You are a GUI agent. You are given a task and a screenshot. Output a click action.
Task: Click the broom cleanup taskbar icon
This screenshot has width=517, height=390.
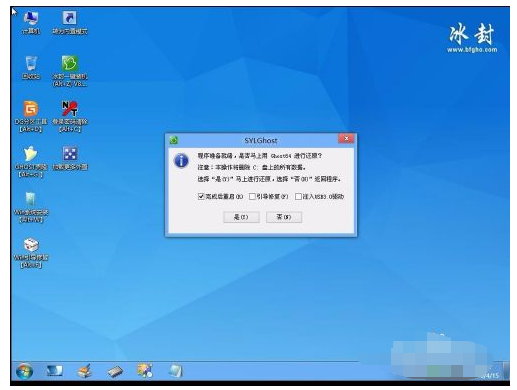point(84,371)
